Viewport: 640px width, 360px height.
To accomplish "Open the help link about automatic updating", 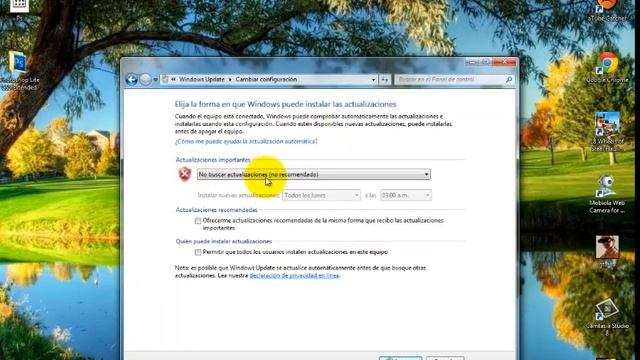I will tap(246, 141).
